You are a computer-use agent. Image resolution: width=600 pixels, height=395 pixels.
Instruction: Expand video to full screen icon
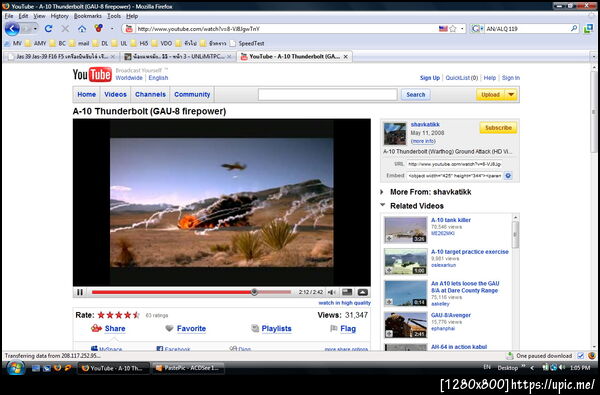point(362,292)
